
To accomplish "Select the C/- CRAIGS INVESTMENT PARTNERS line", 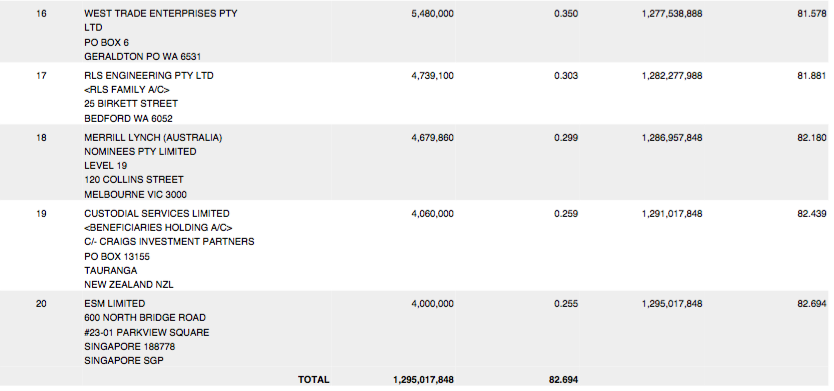I will pyautogui.click(x=169, y=242).
